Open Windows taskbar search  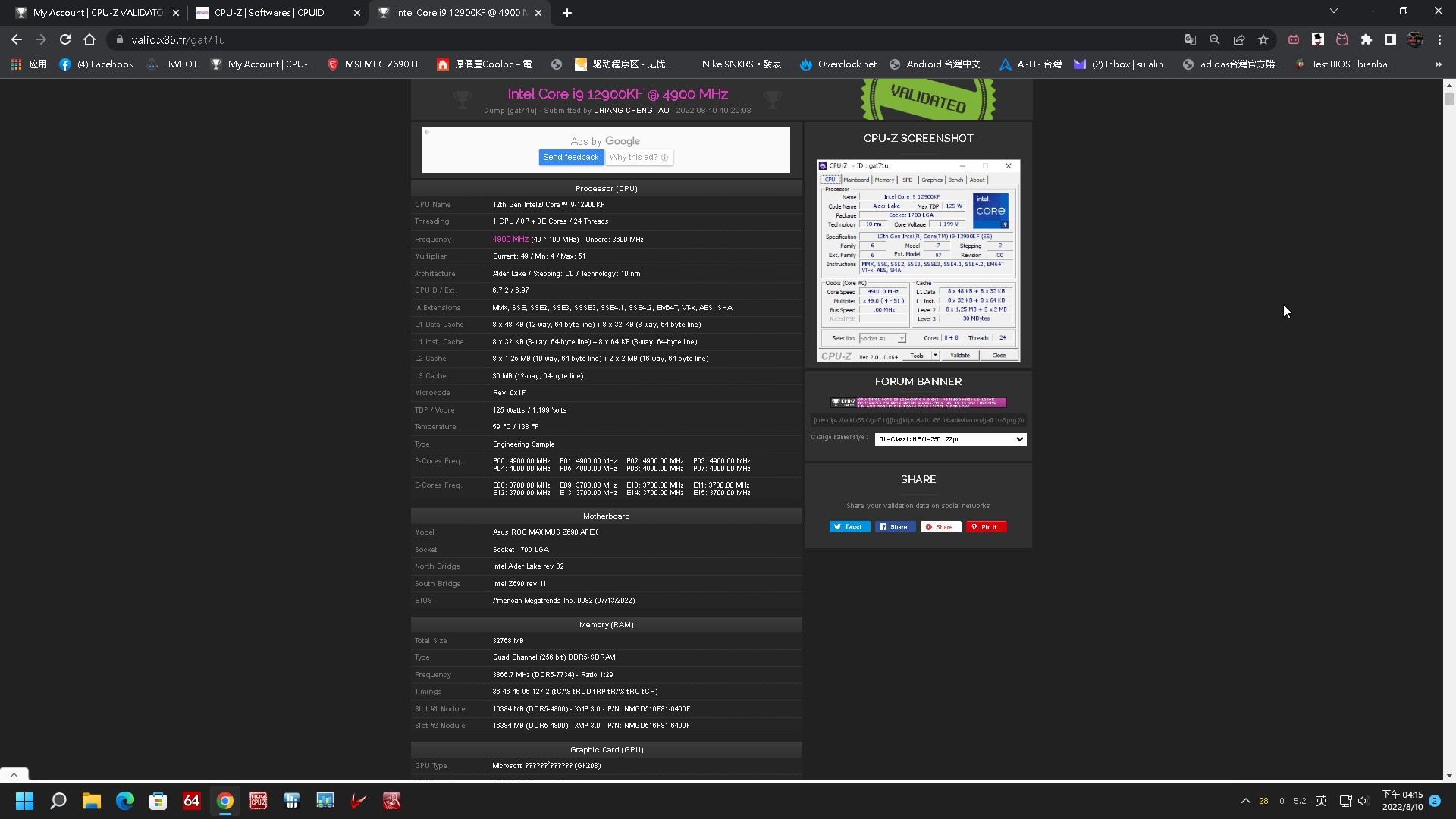point(58,801)
